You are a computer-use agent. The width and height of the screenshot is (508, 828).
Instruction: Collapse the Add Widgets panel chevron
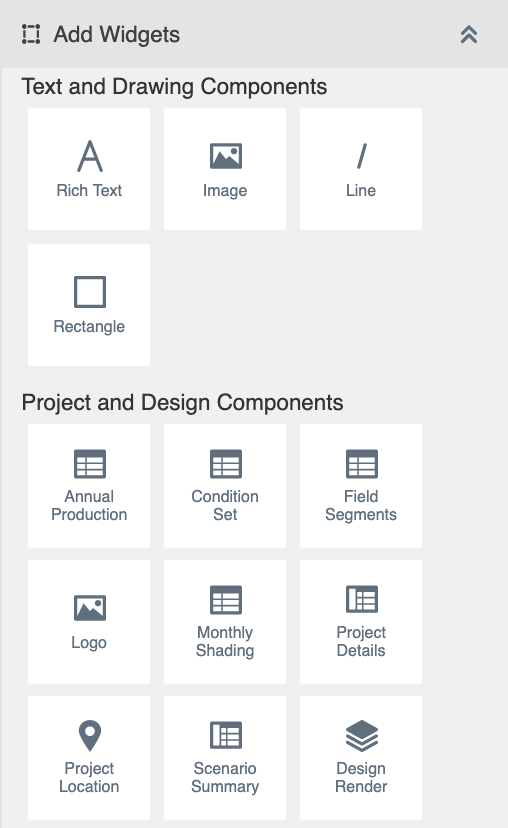pyautogui.click(x=468, y=34)
